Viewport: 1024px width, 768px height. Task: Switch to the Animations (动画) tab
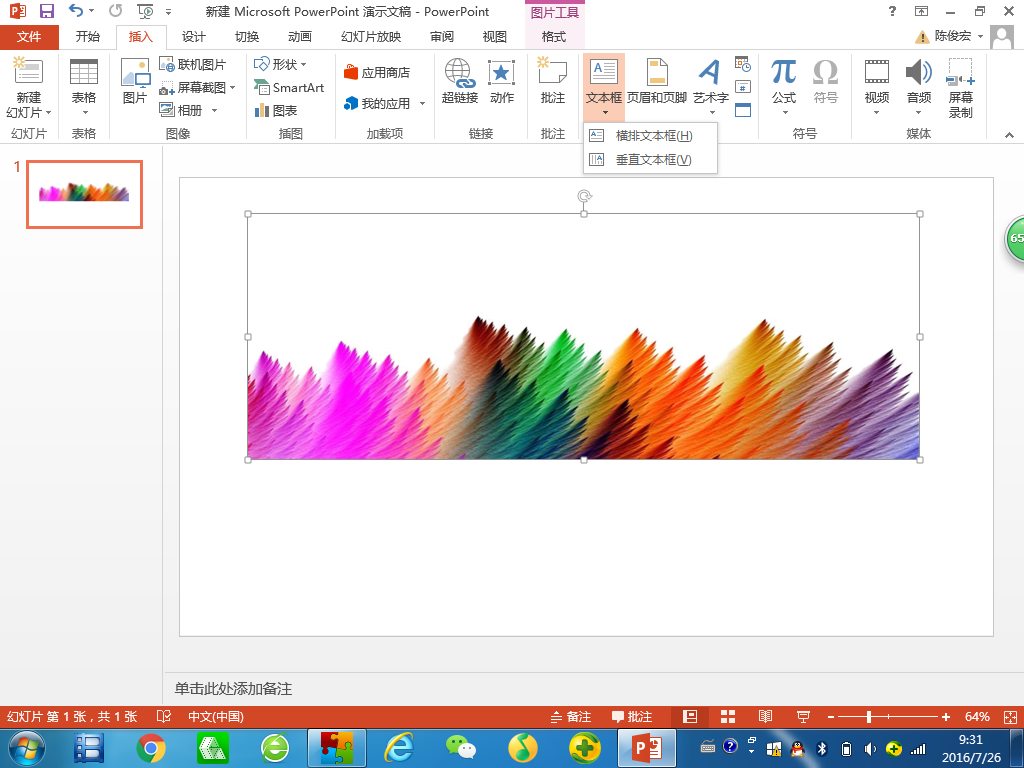pyautogui.click(x=300, y=37)
